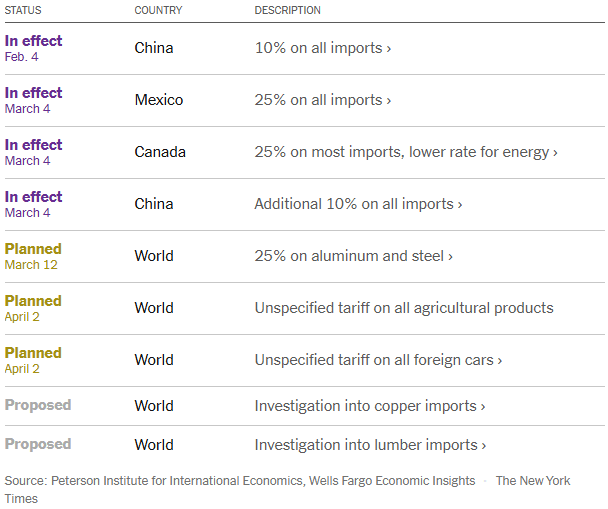Open Unspecified tariff on all foreign cars link
The image size is (608, 509).
[x=378, y=360]
